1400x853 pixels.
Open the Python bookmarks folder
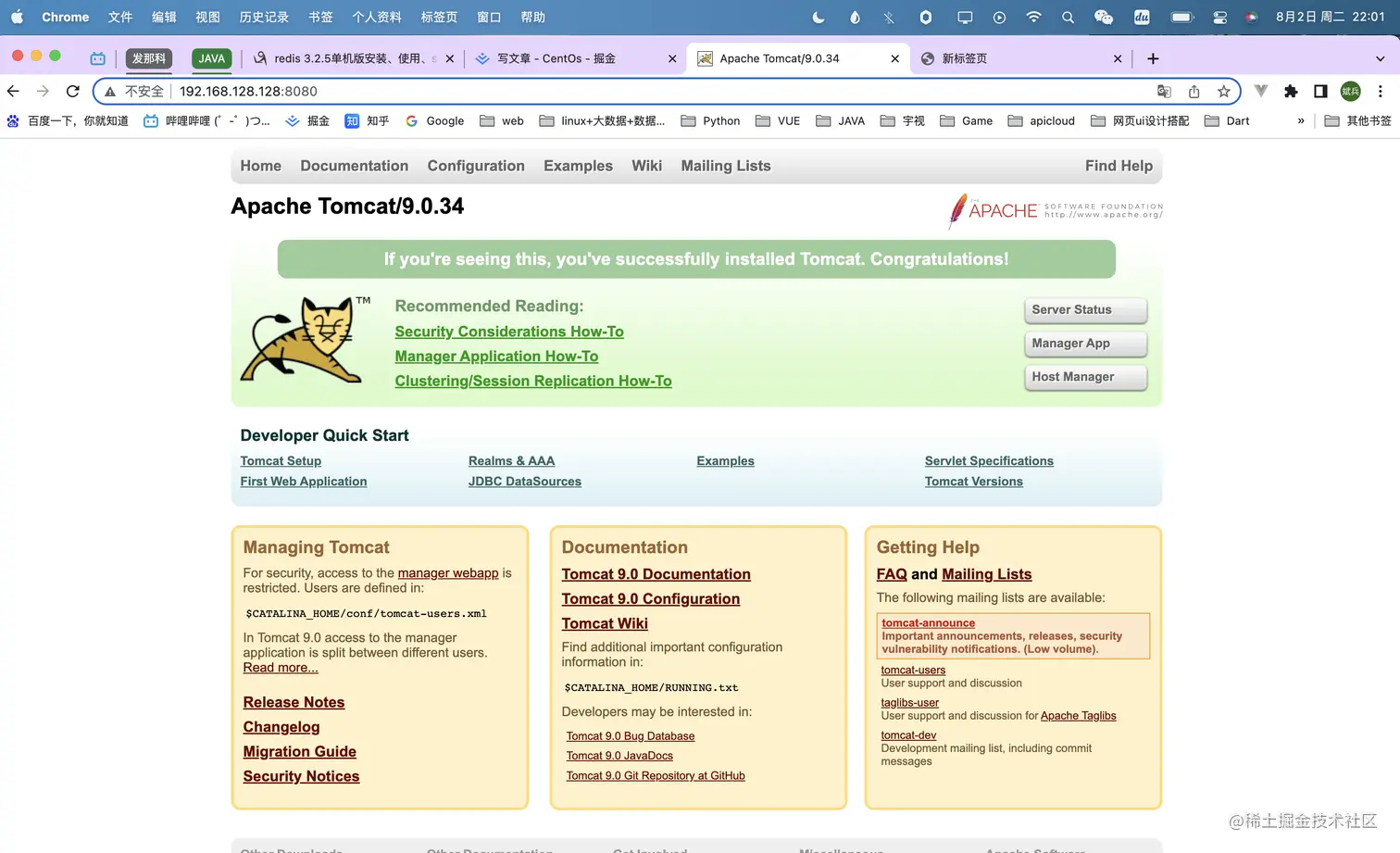pyautogui.click(x=710, y=120)
